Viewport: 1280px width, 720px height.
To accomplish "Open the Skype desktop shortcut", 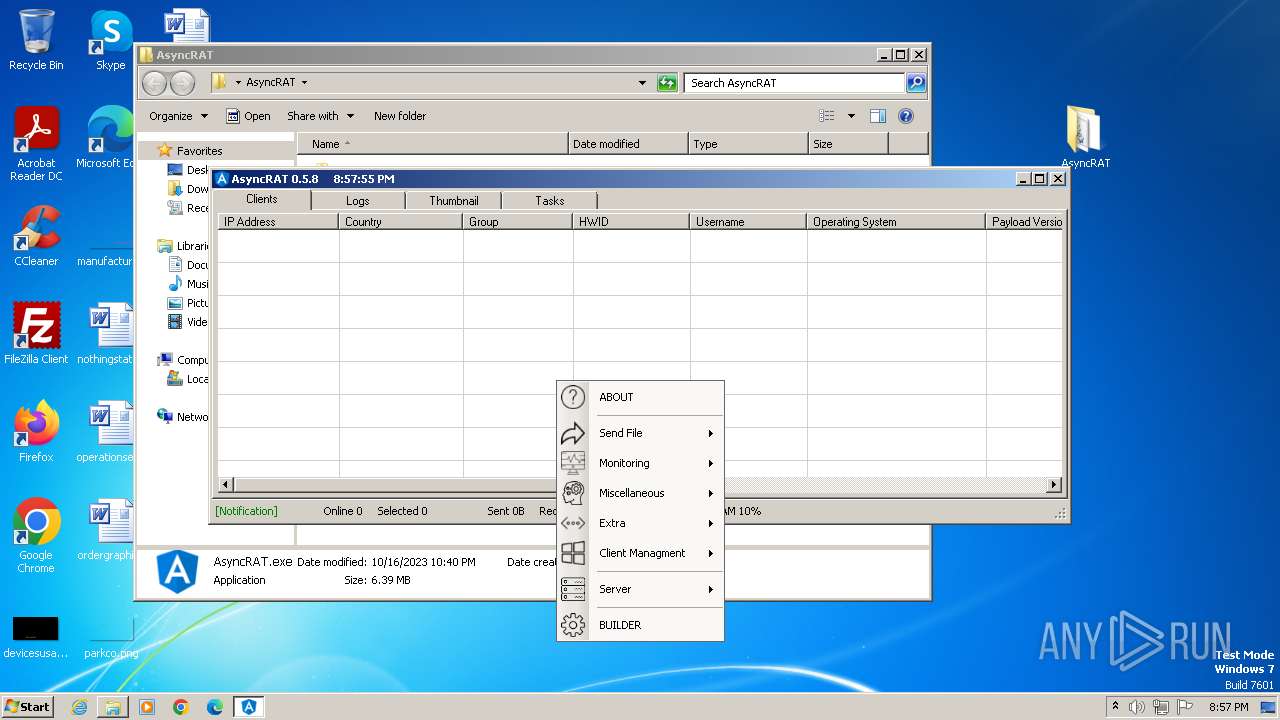I will [x=110, y=40].
